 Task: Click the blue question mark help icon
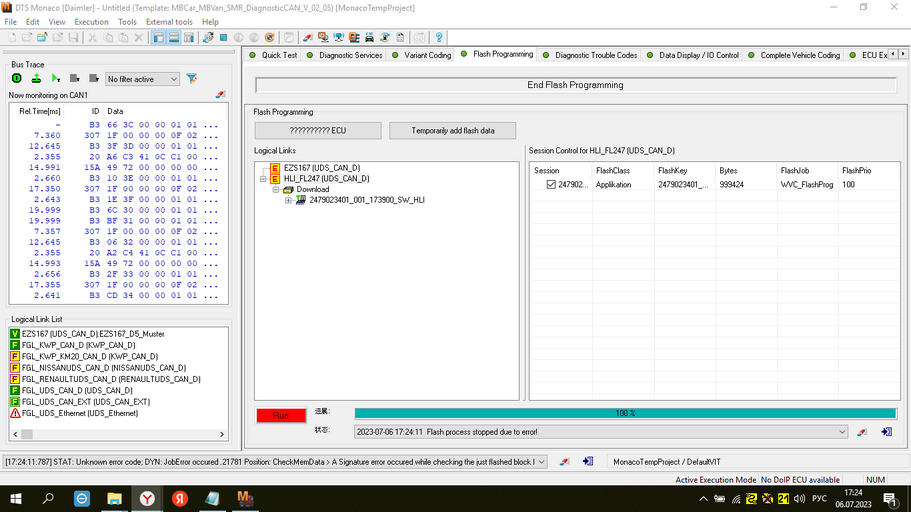439,38
